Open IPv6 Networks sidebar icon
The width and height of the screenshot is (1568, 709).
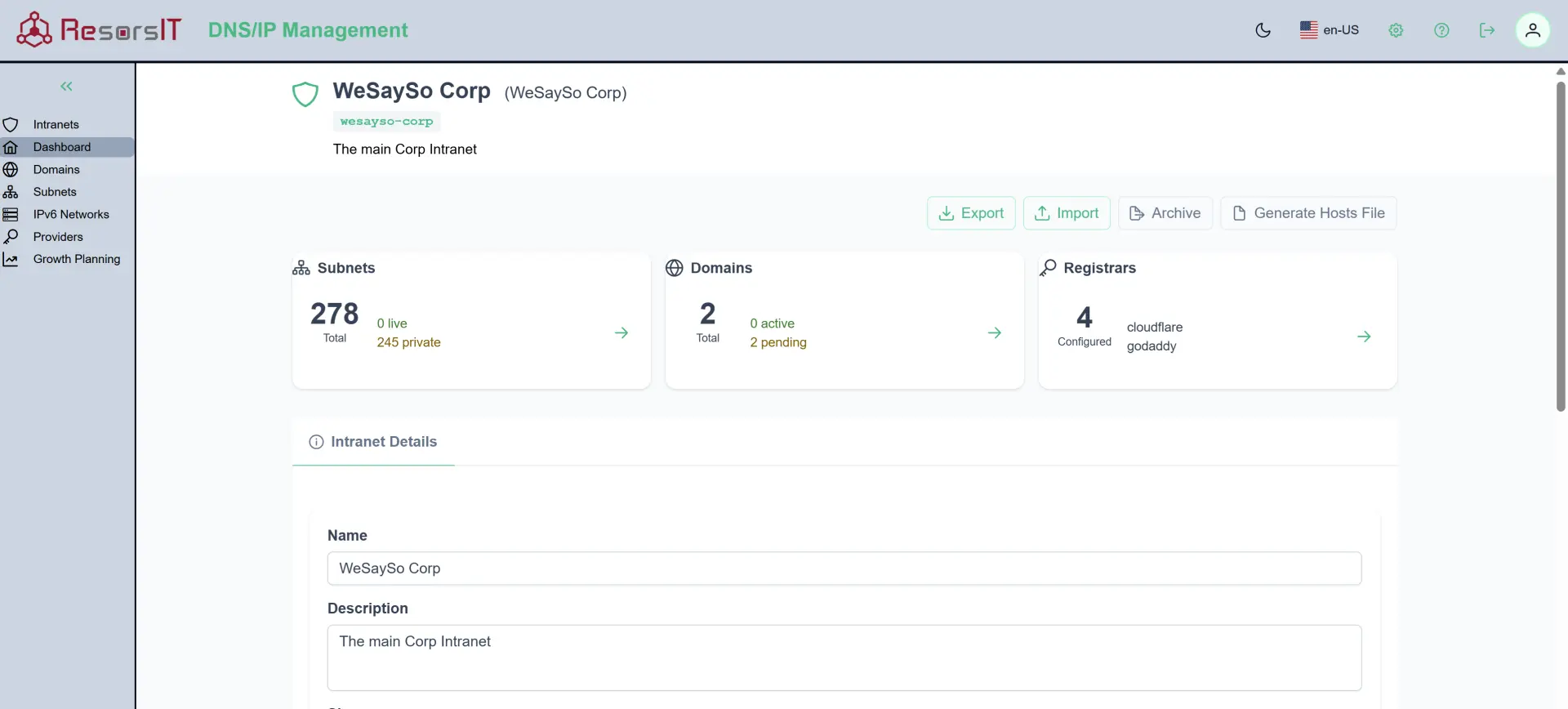[x=11, y=215]
